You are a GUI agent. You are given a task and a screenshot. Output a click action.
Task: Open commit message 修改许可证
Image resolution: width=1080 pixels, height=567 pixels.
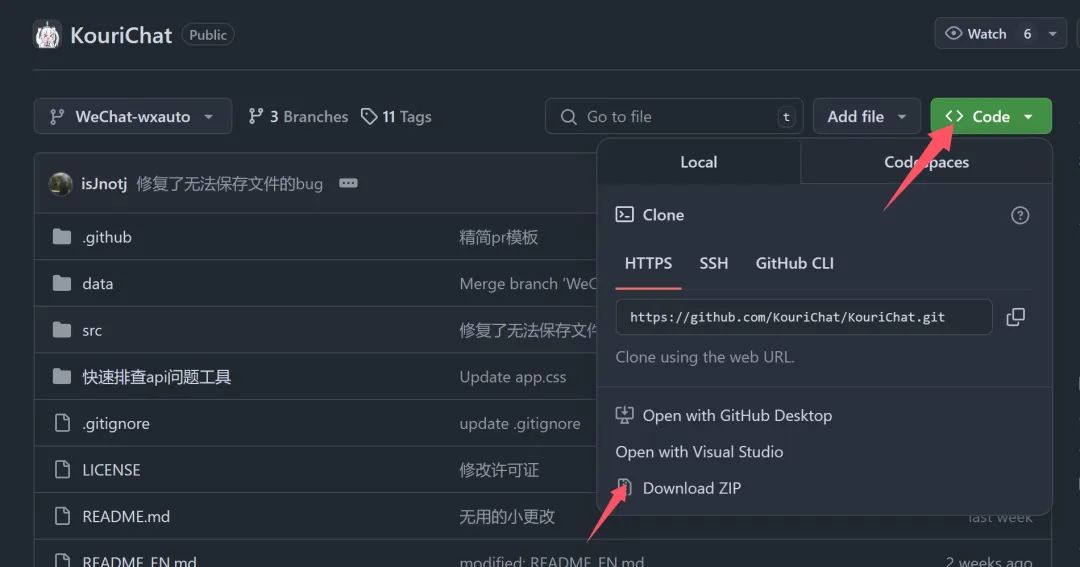pos(499,470)
